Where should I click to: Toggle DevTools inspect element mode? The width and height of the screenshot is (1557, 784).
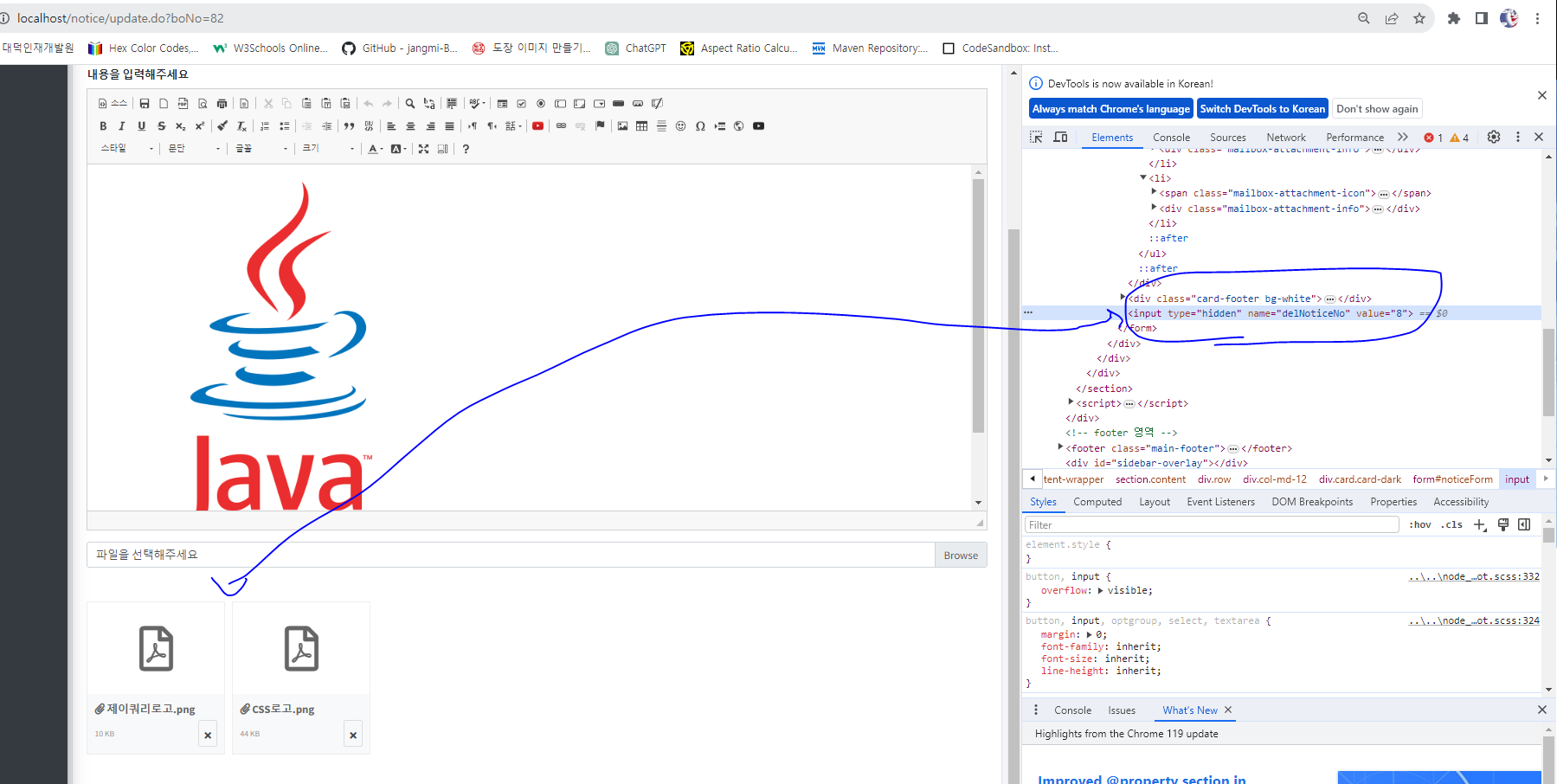pyautogui.click(x=1036, y=137)
